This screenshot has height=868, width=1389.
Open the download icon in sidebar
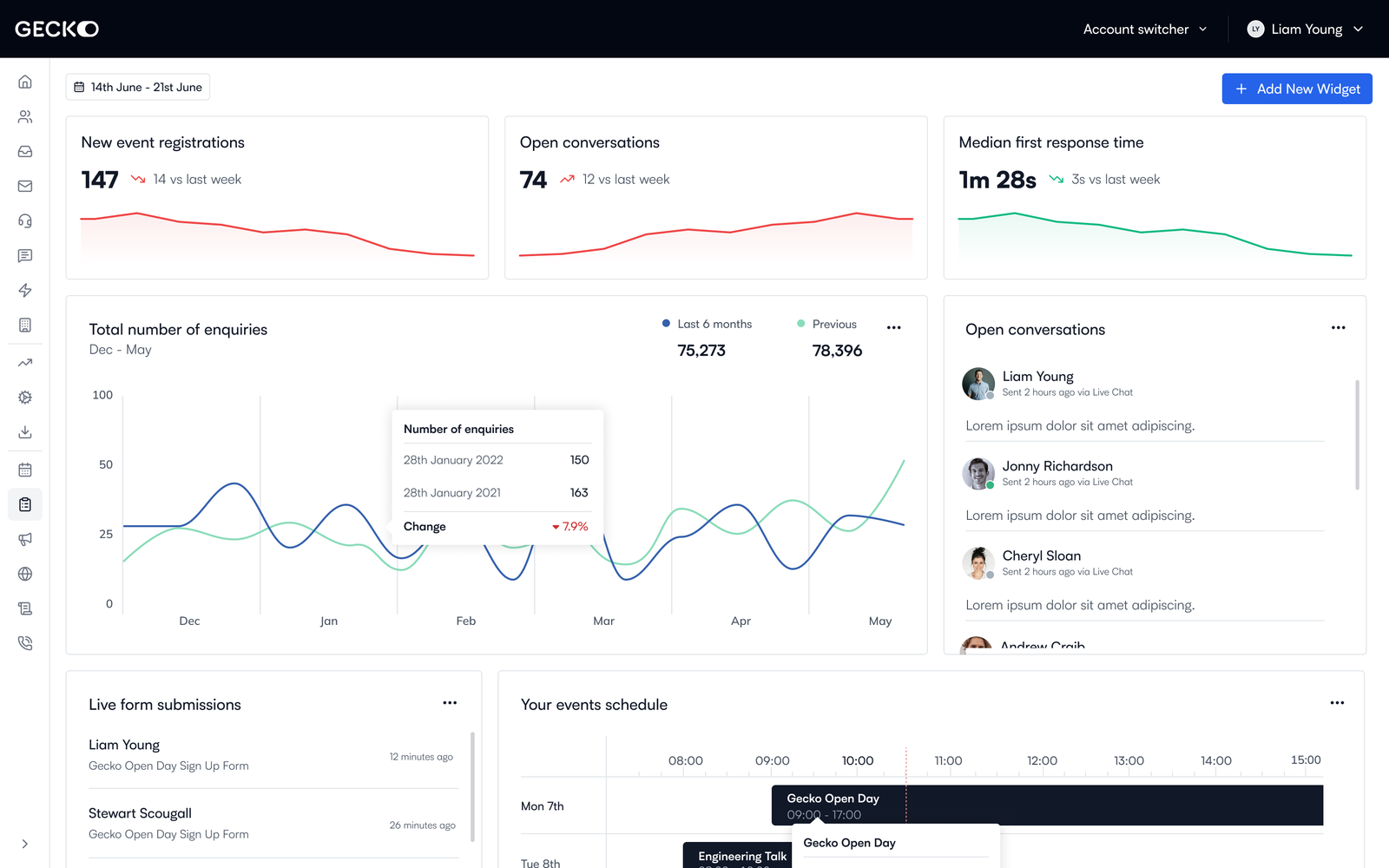[25, 432]
